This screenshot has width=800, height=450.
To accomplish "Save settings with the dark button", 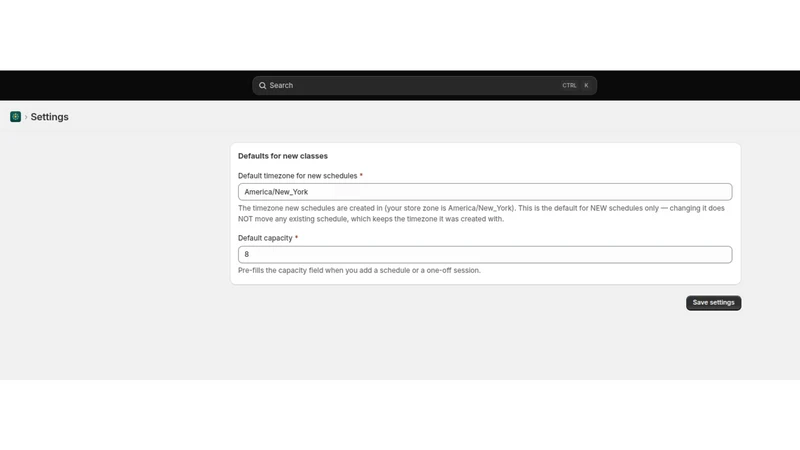I will (713, 303).
